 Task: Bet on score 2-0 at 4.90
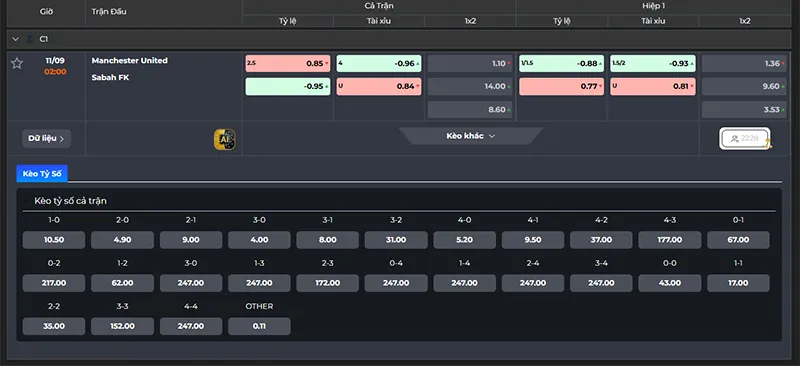point(122,240)
